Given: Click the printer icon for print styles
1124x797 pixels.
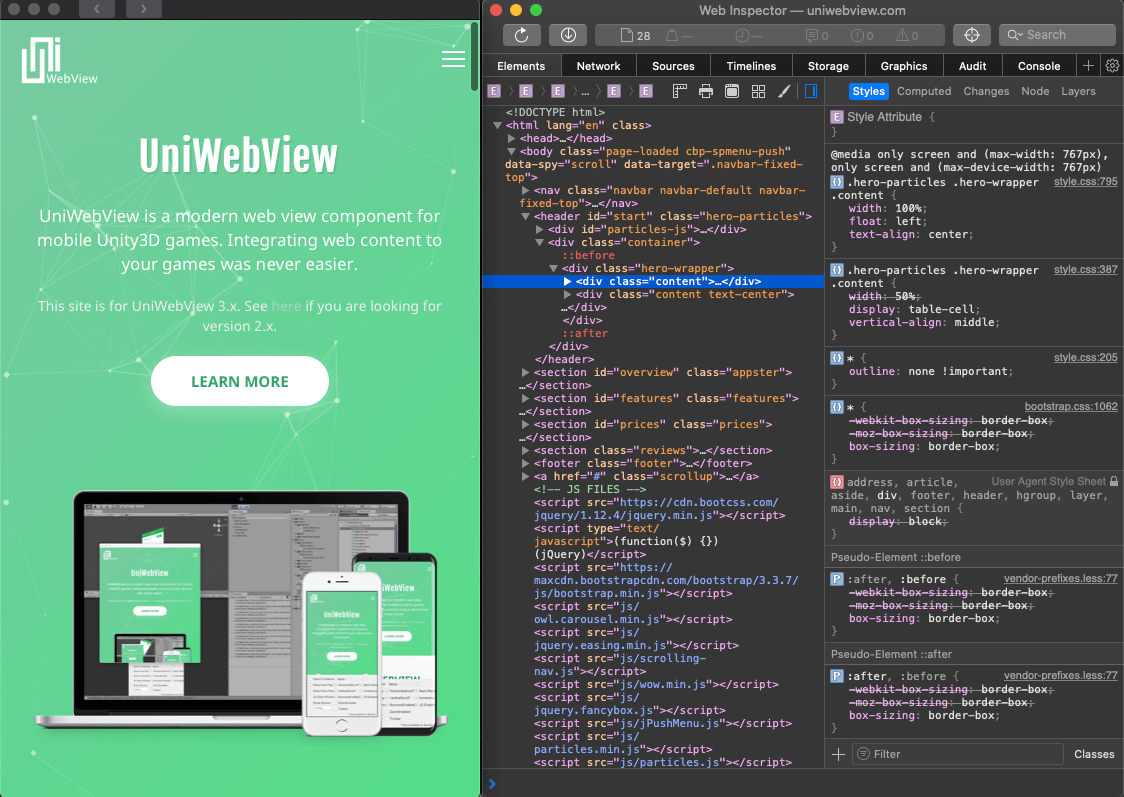Looking at the screenshot, I should pyautogui.click(x=706, y=91).
